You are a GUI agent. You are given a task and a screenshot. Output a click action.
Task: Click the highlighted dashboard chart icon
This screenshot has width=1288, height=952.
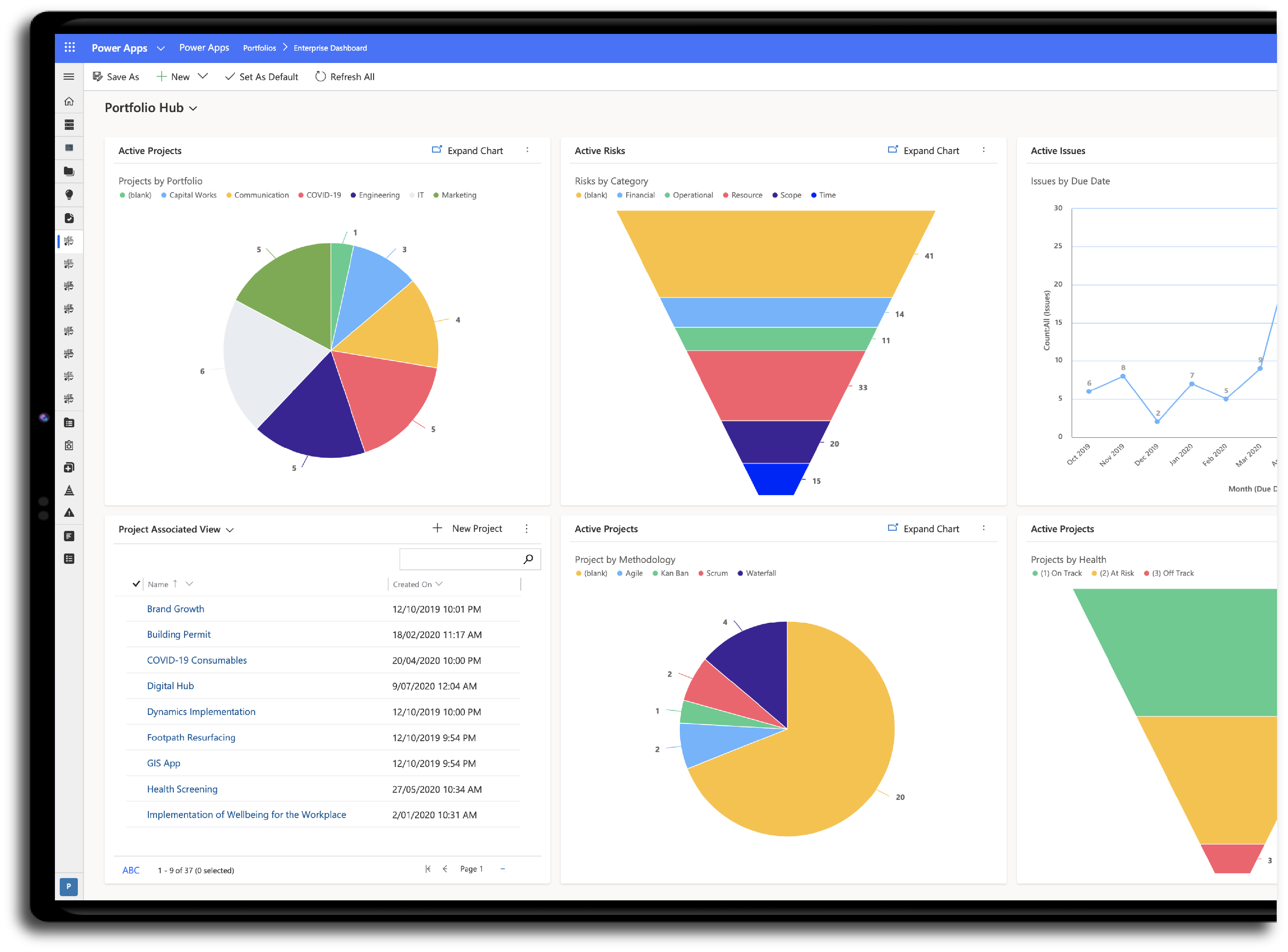(69, 242)
